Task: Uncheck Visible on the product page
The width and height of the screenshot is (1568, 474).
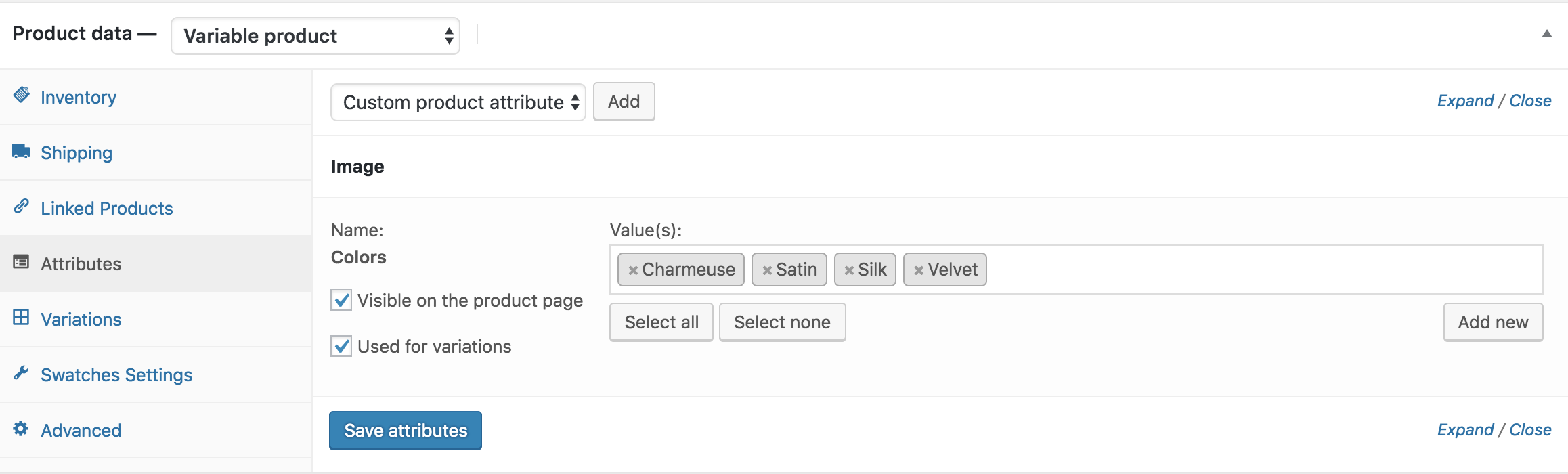Action: [x=341, y=300]
